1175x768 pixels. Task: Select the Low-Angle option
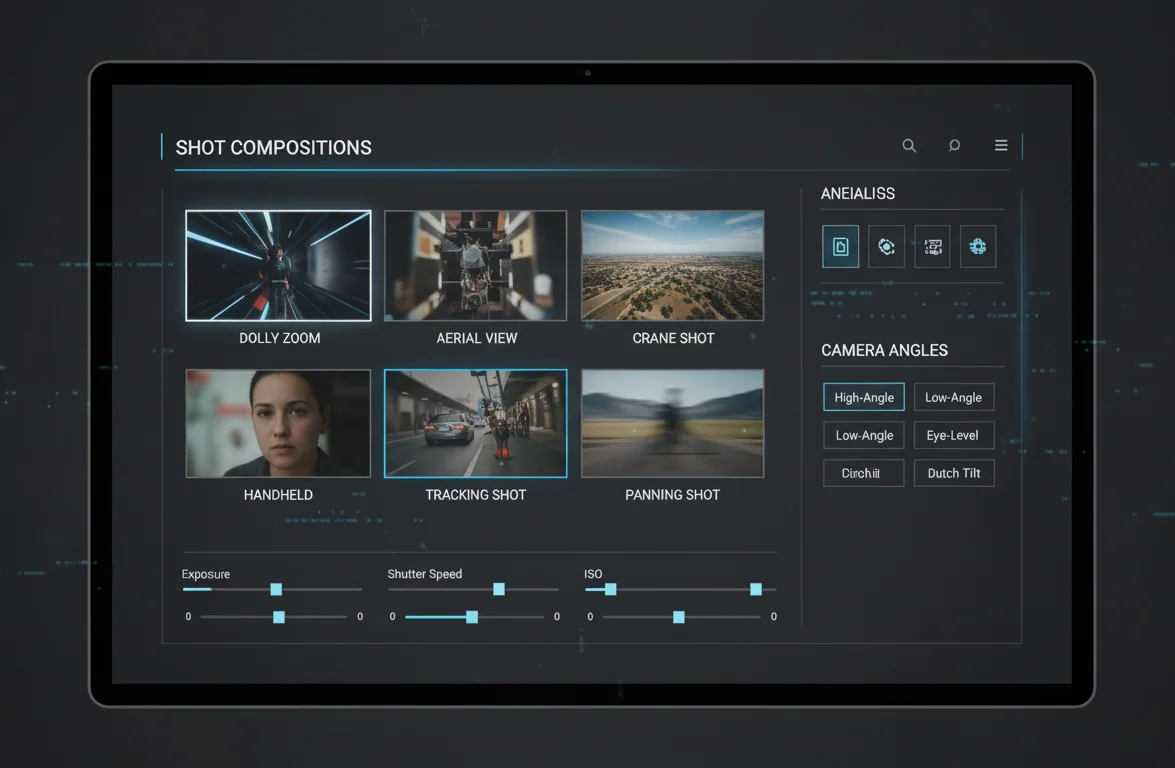(954, 397)
